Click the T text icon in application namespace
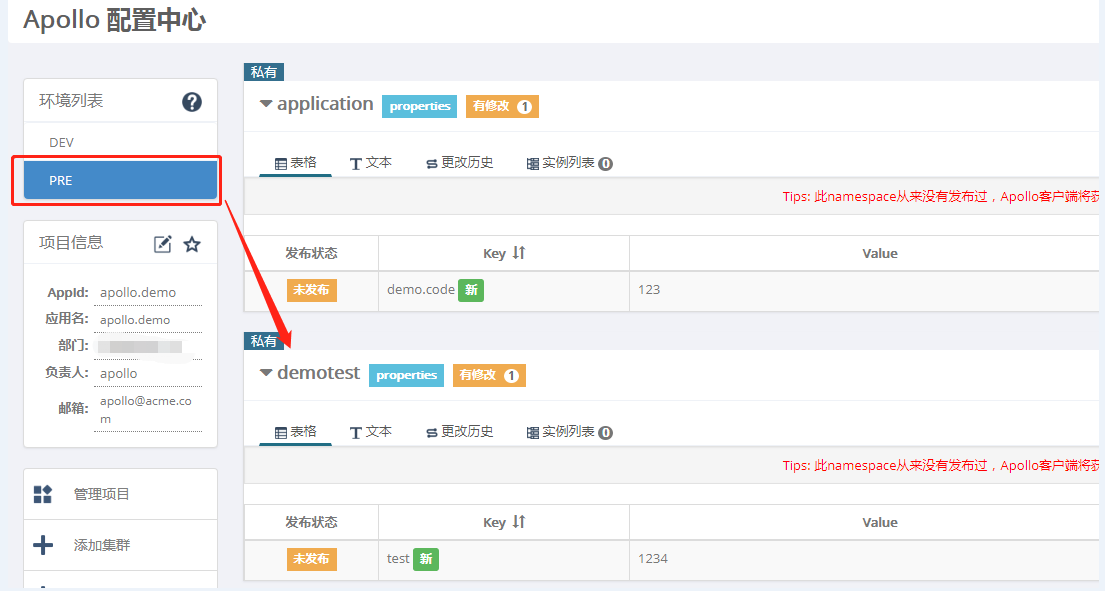The width and height of the screenshot is (1105, 591). tap(357, 163)
